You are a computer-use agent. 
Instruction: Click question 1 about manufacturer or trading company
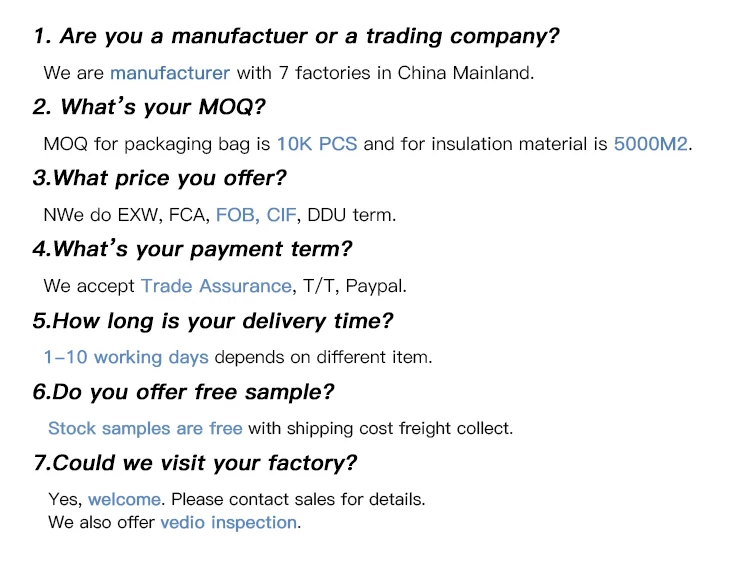point(296,37)
